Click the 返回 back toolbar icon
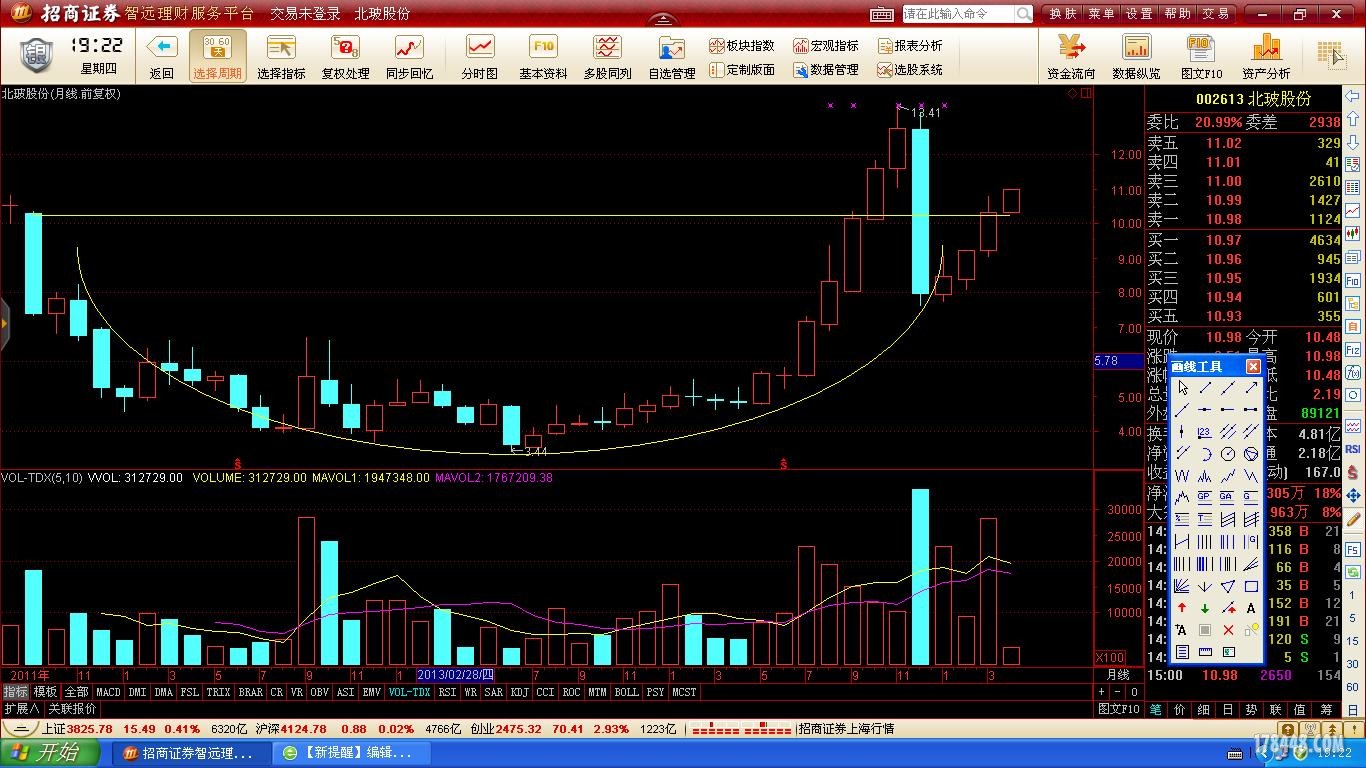The height and width of the screenshot is (768, 1366). point(162,56)
